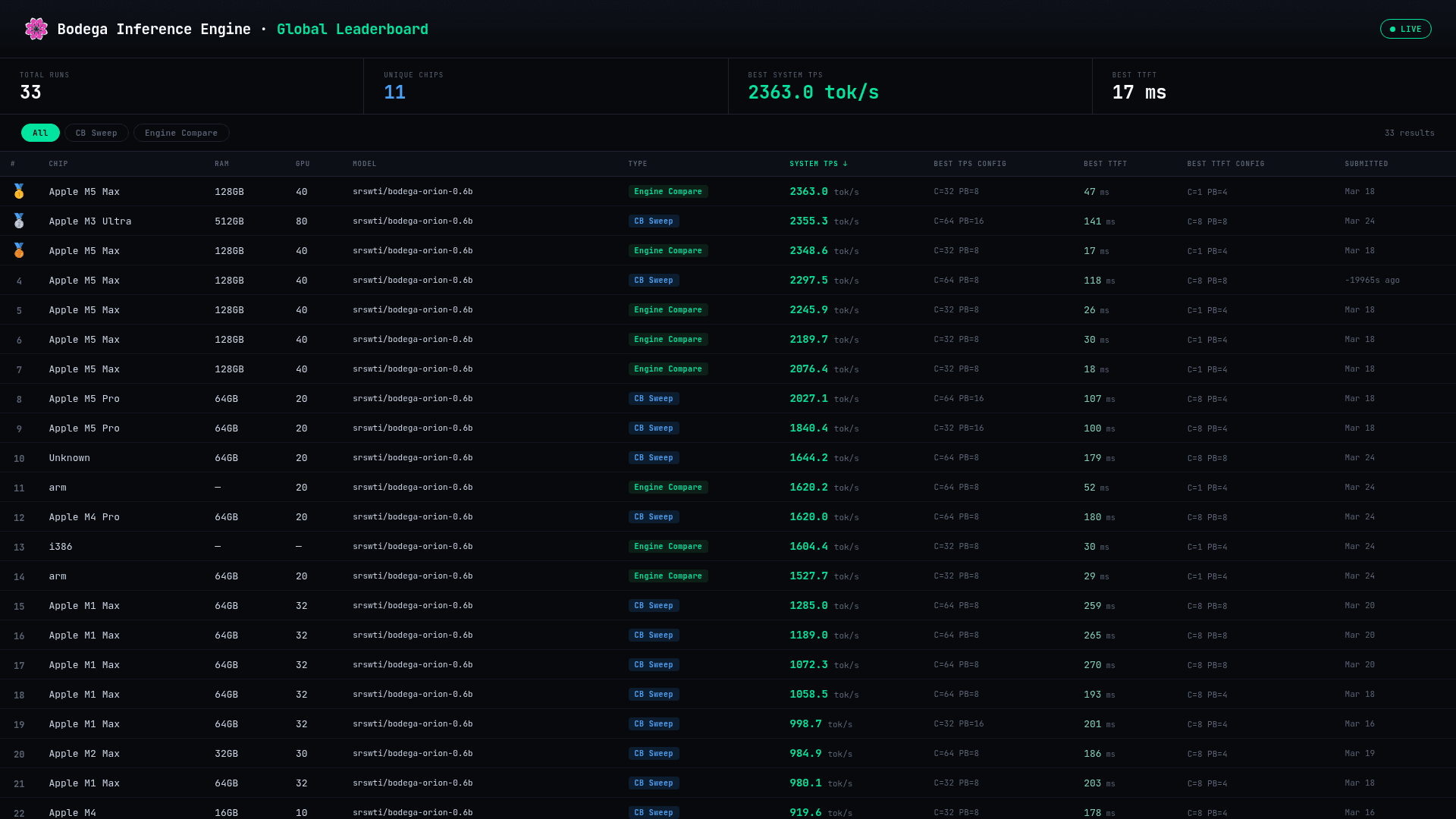Click Engine Compare badge in first row

[667, 192]
